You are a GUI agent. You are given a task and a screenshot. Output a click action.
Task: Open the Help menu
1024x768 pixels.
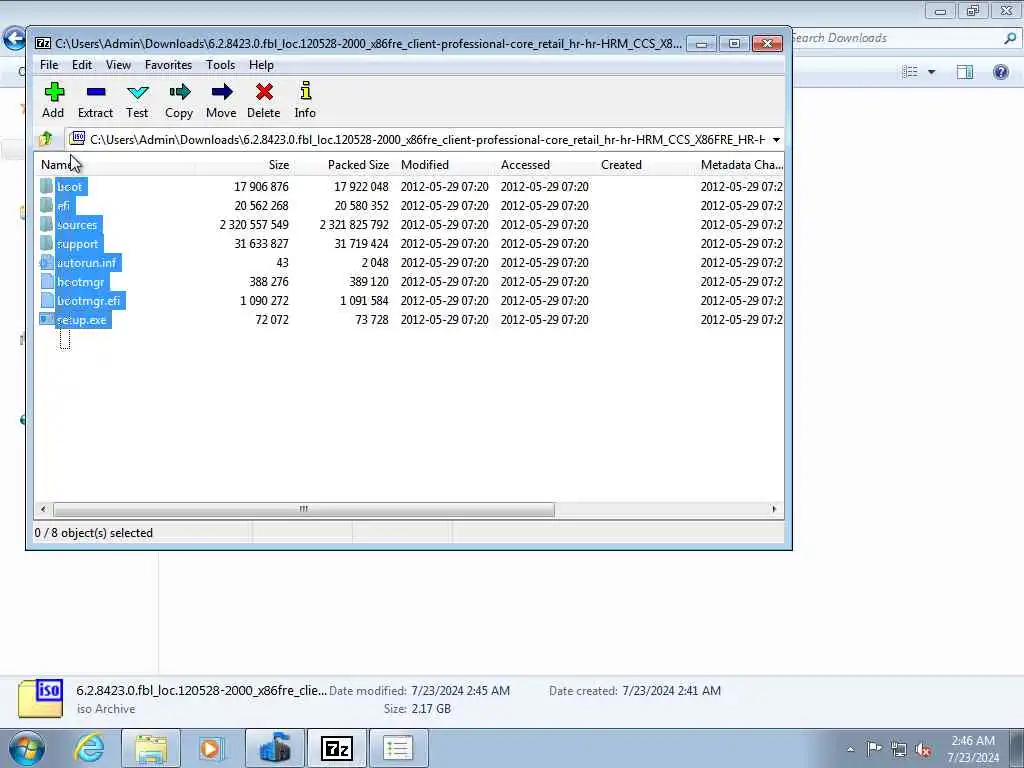[x=261, y=65]
